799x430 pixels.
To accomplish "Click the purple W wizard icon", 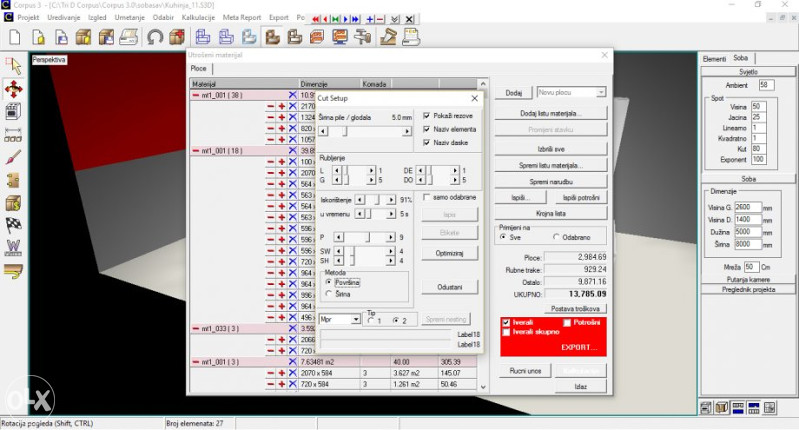I will (x=13, y=248).
